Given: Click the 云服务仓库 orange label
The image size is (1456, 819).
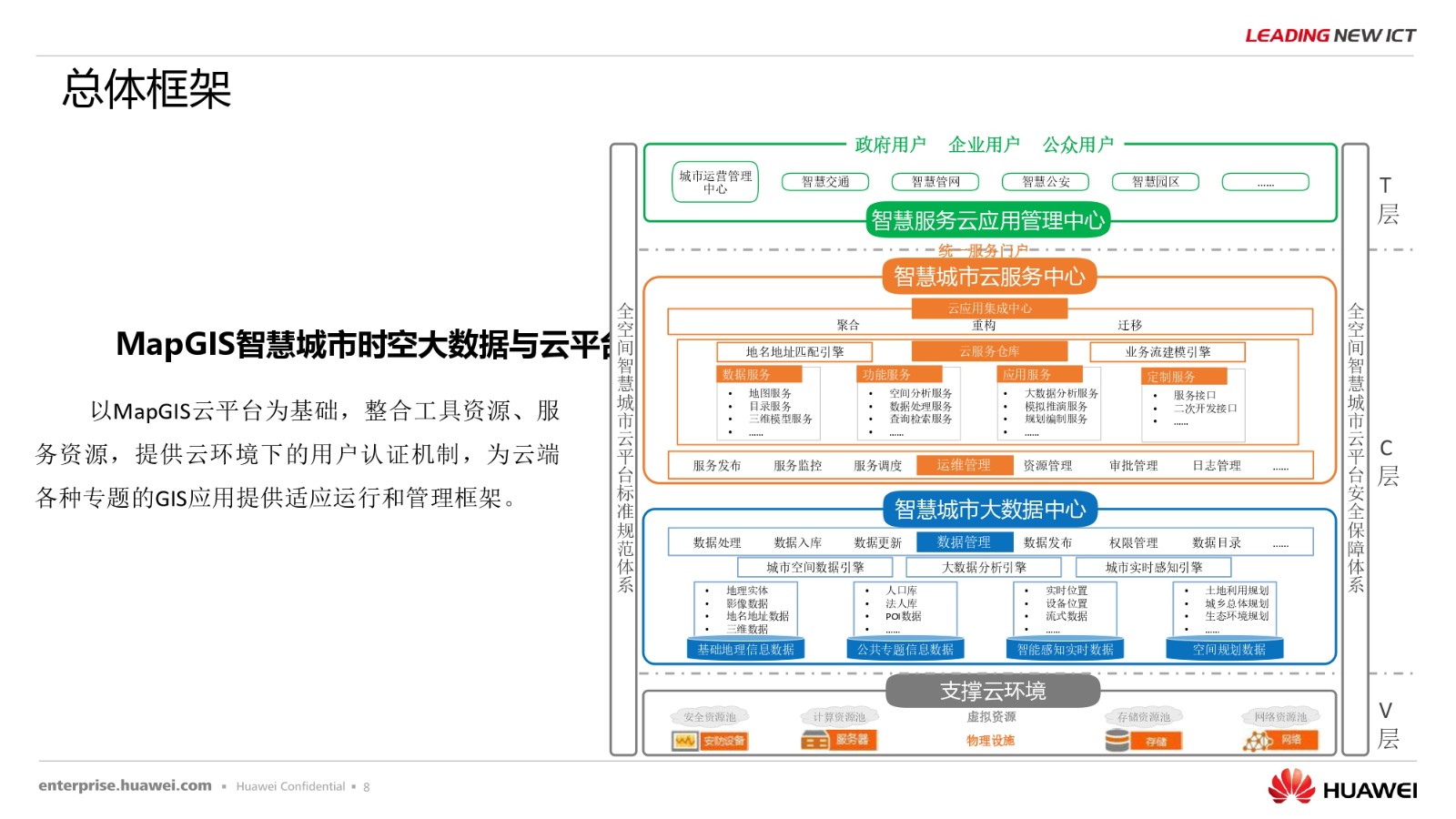Looking at the screenshot, I should click(989, 351).
